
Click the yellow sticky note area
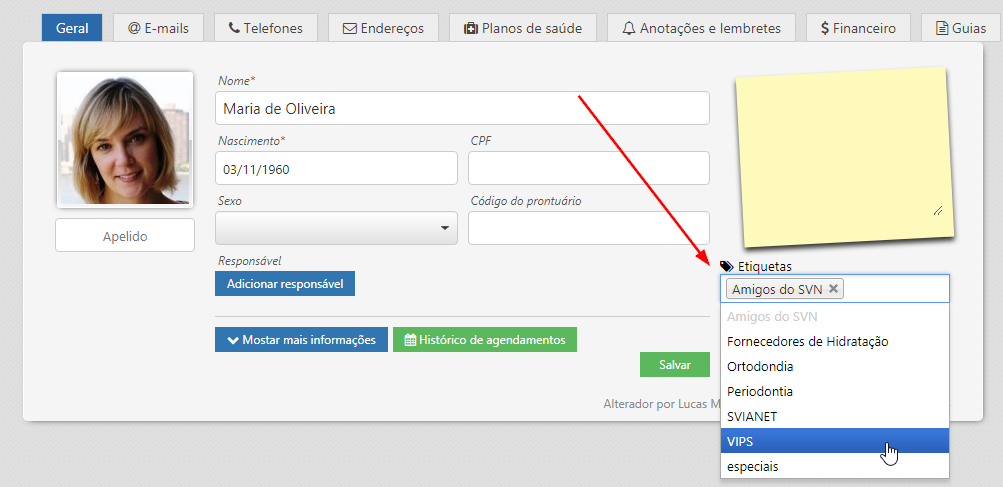point(844,156)
